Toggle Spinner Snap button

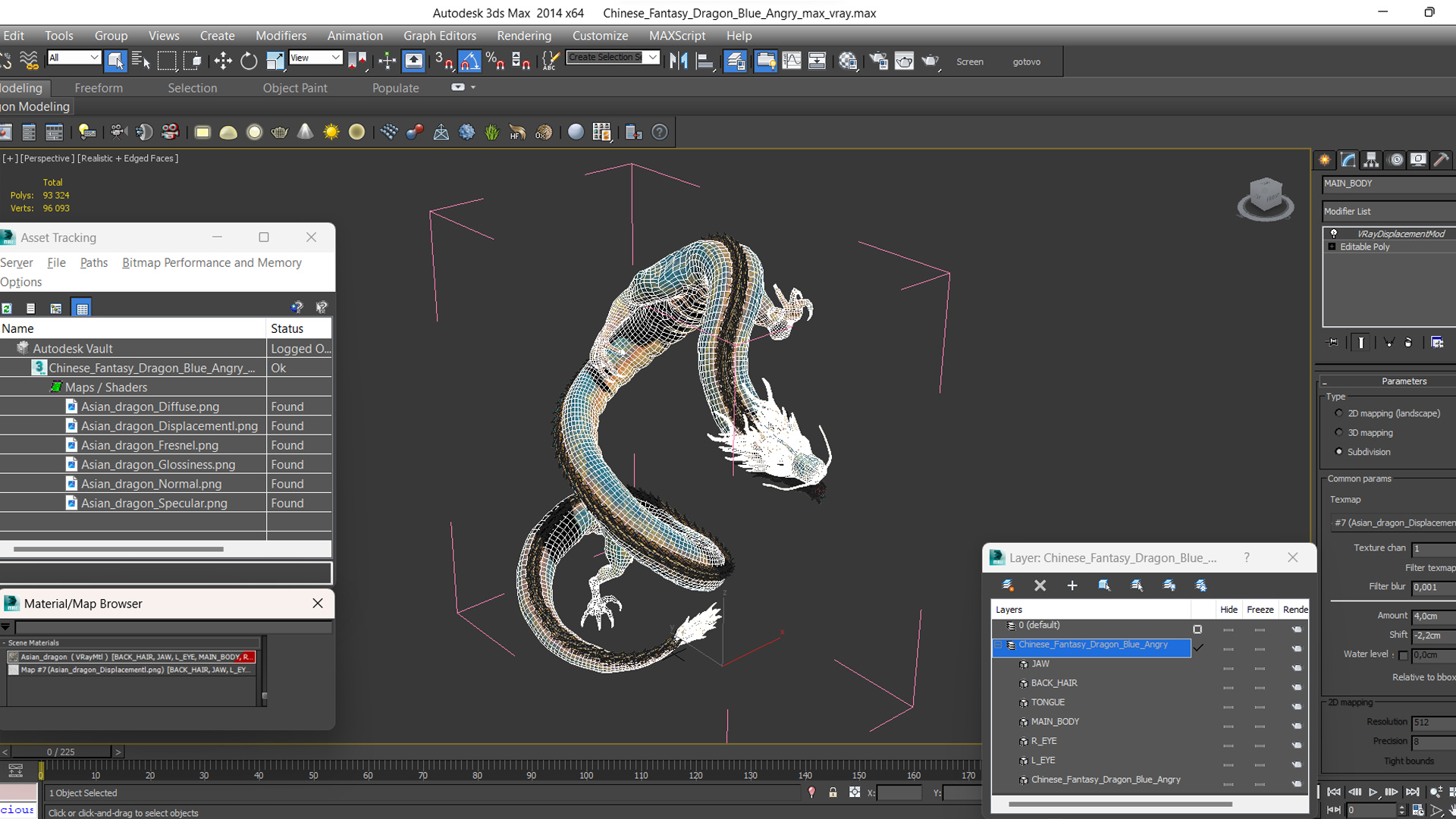tap(521, 61)
